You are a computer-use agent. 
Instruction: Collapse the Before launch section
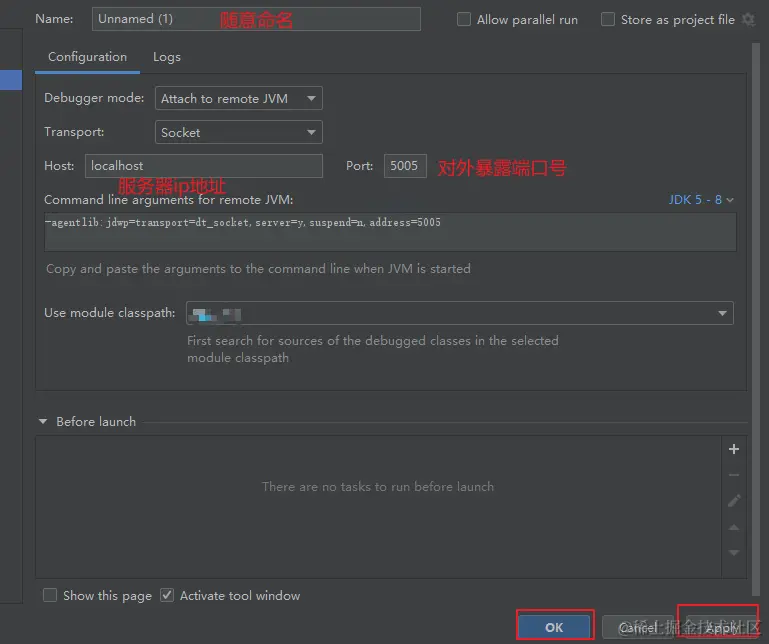[43, 421]
